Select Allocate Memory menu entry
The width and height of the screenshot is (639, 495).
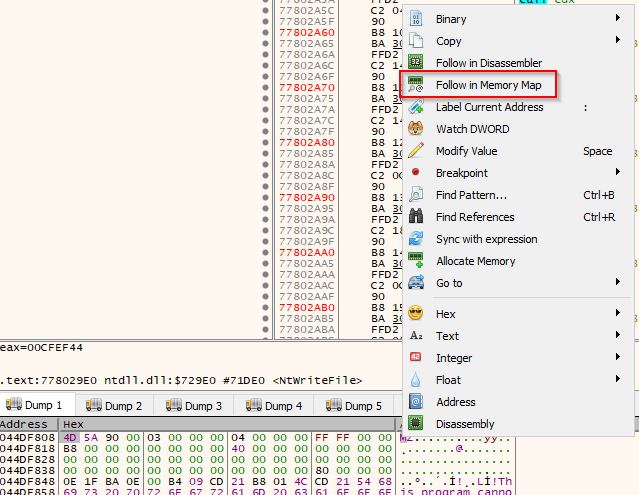coord(476,261)
